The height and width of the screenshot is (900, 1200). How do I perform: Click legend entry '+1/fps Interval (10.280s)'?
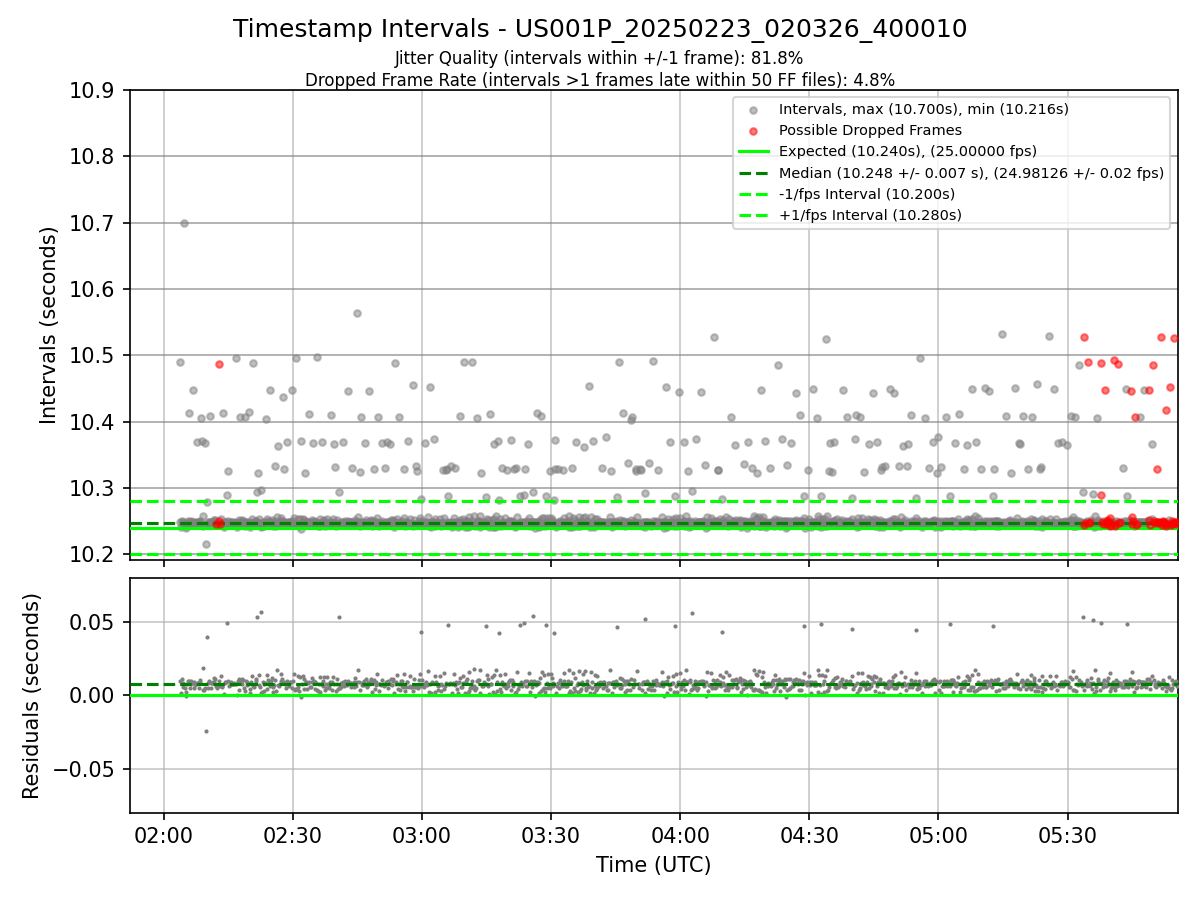870,215
